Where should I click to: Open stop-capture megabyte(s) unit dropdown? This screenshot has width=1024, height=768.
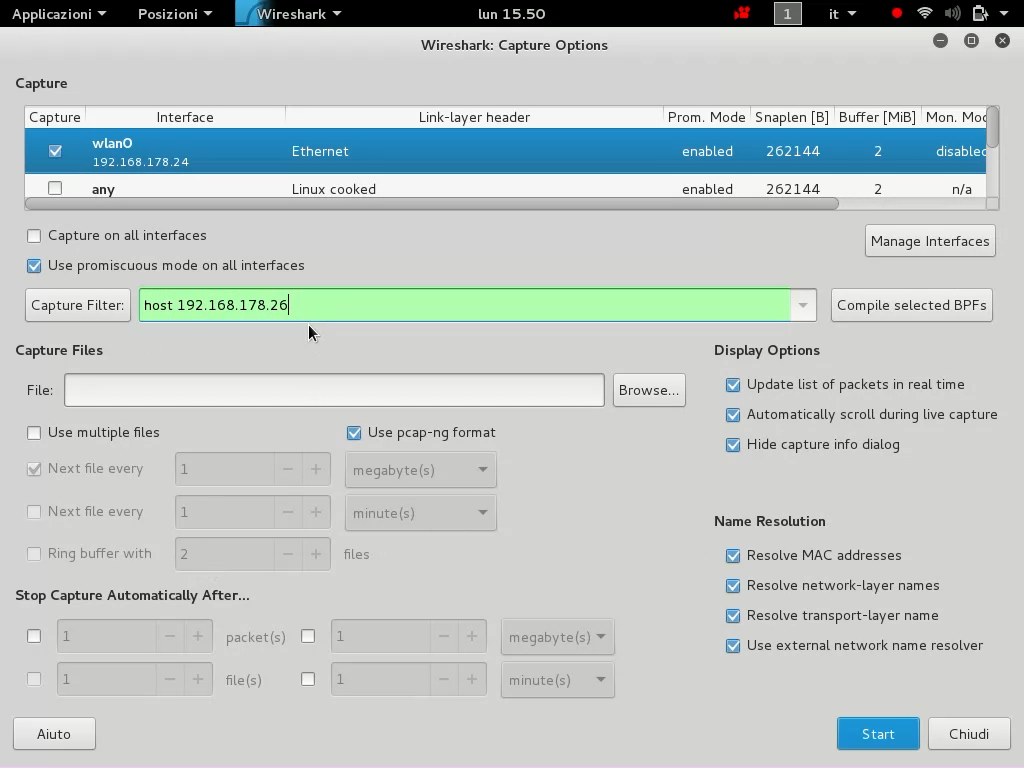[558, 637]
